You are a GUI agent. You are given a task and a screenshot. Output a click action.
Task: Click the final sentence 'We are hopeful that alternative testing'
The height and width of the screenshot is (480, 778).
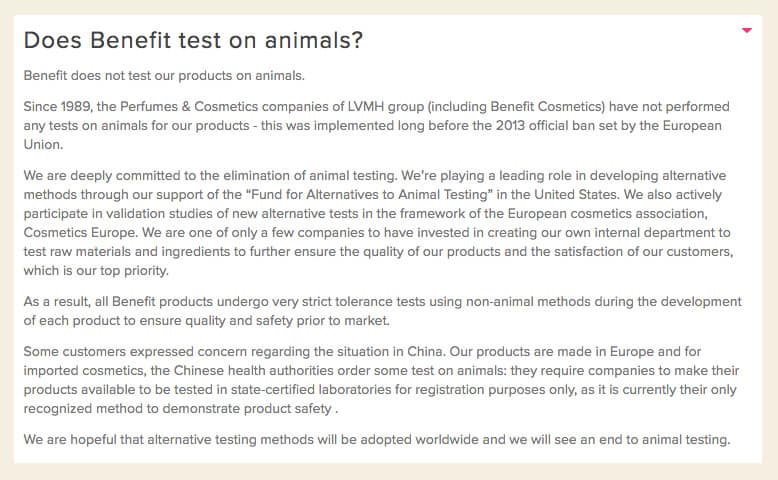377,440
